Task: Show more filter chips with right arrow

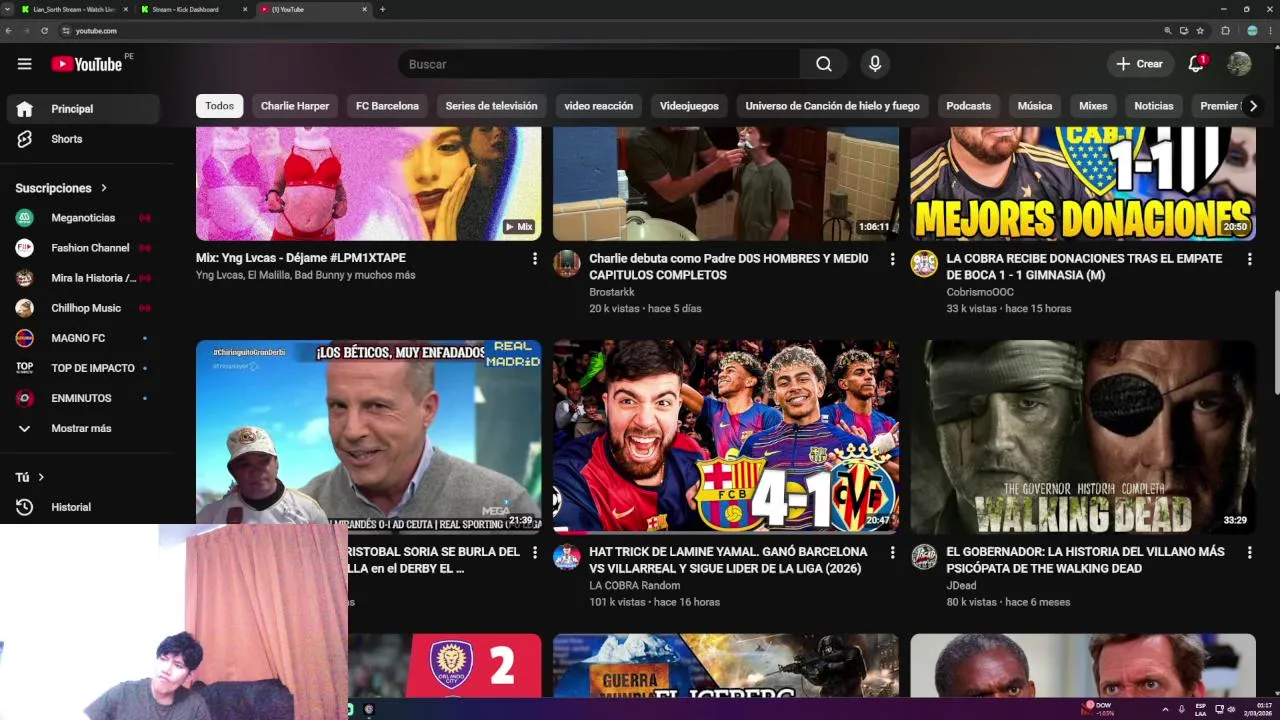Action: tap(1252, 106)
